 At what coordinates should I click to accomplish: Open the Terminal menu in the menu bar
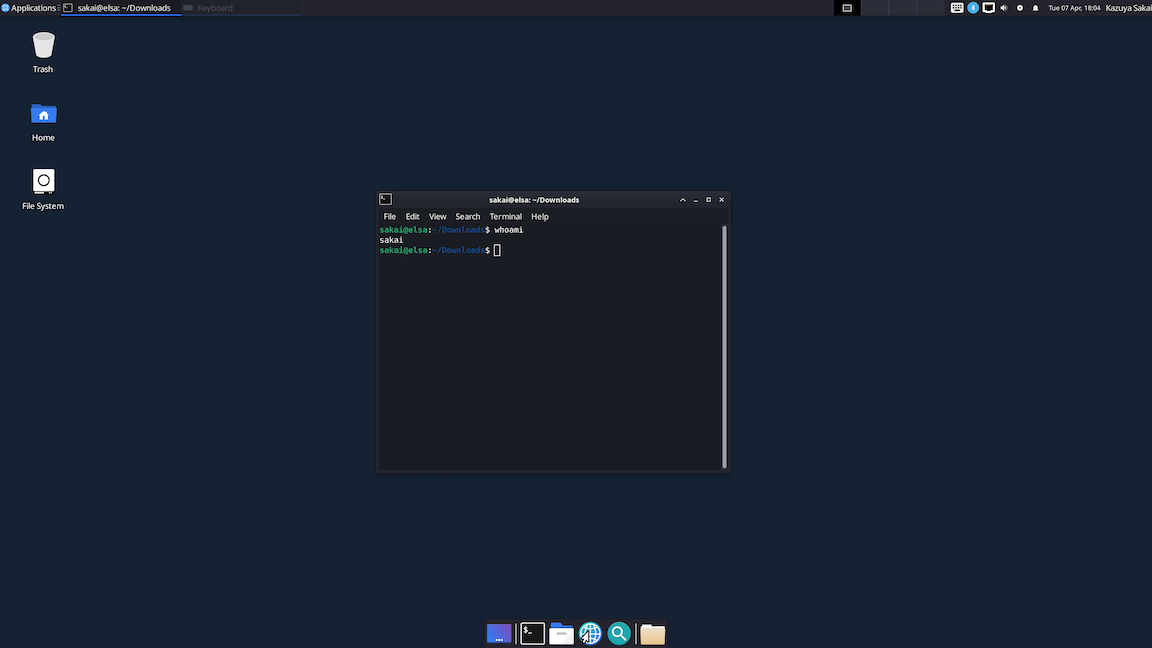(506, 216)
